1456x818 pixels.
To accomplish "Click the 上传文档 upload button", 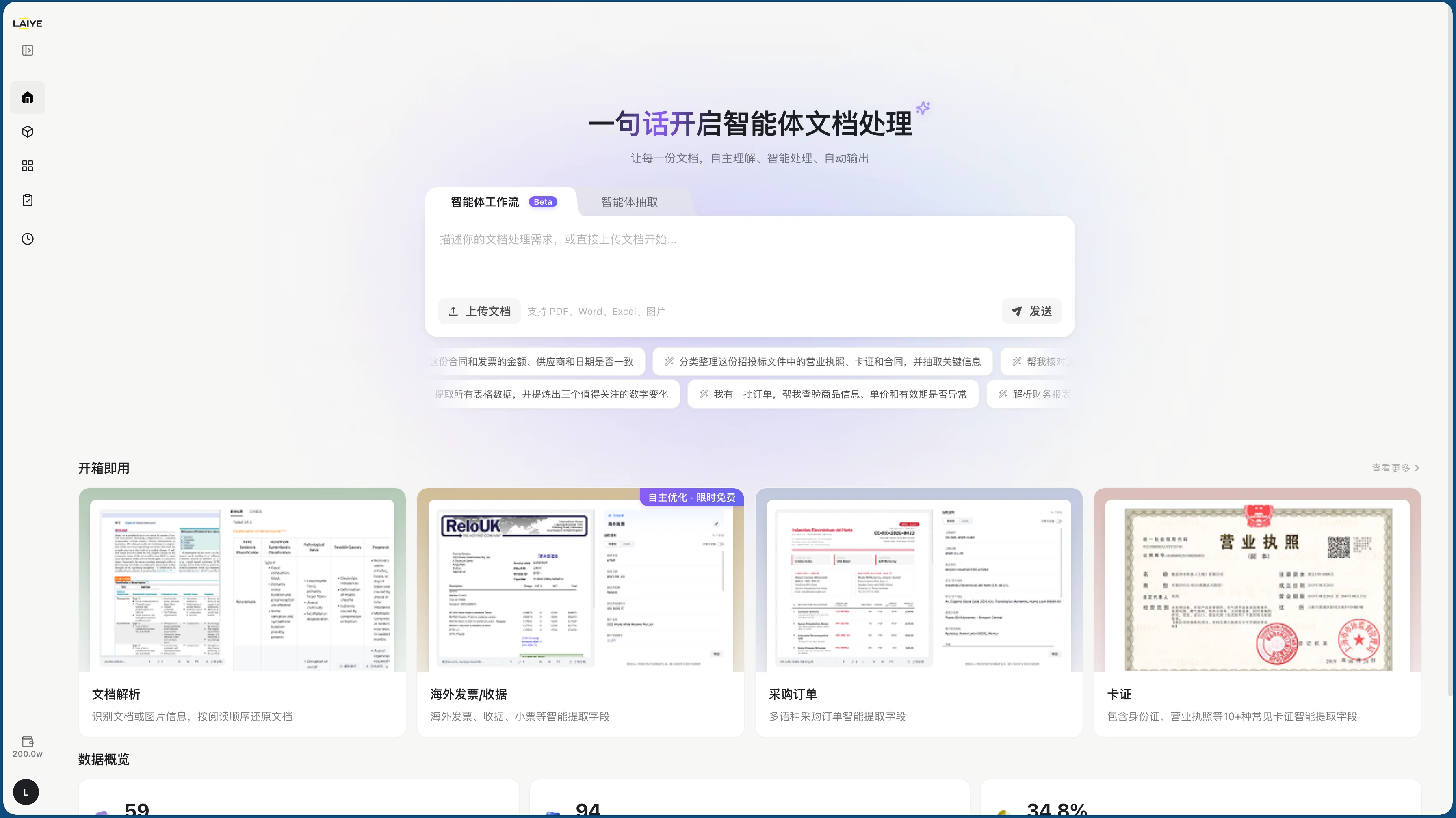I will point(479,311).
